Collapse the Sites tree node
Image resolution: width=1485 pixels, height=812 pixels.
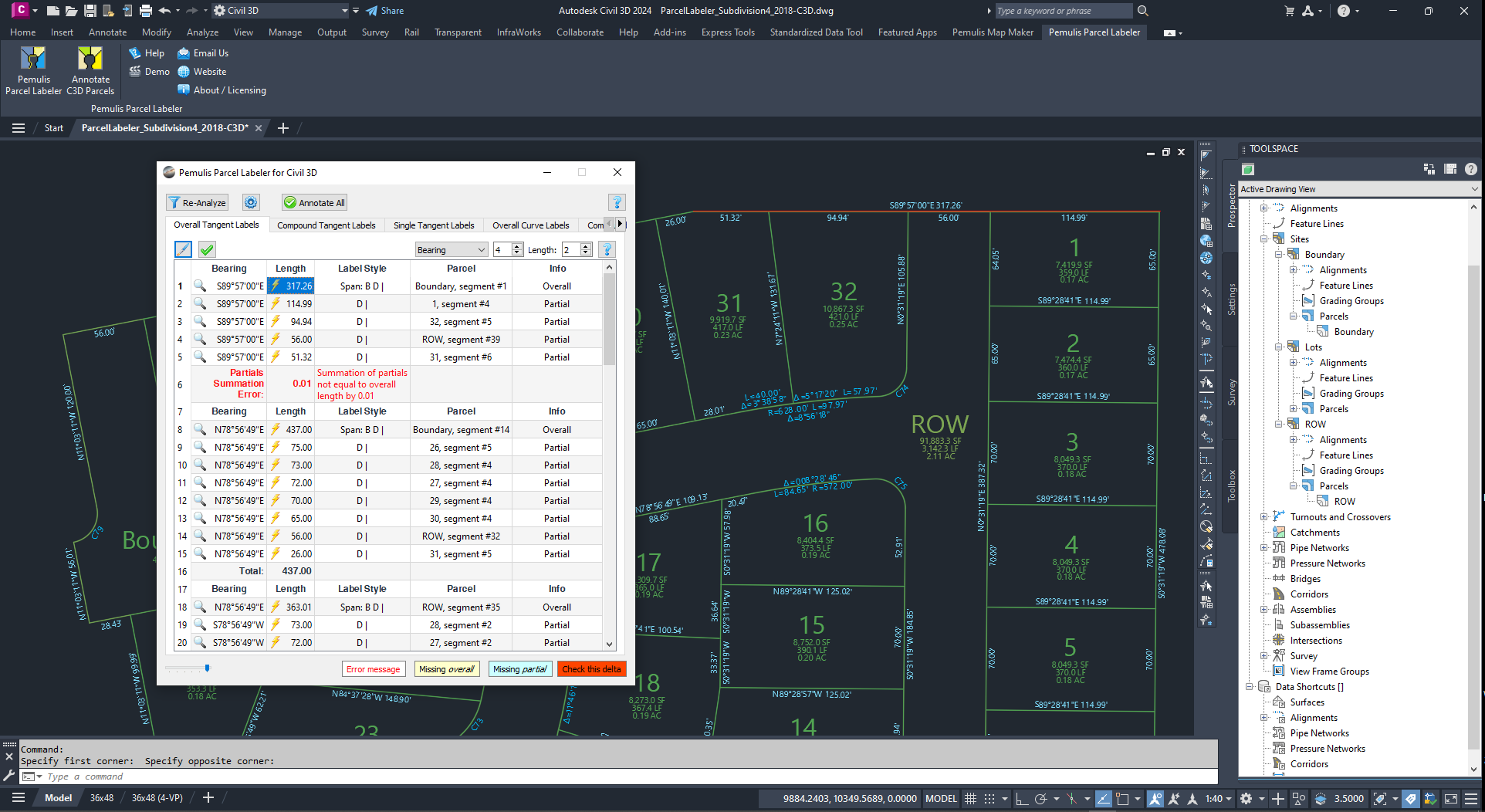click(x=1264, y=239)
